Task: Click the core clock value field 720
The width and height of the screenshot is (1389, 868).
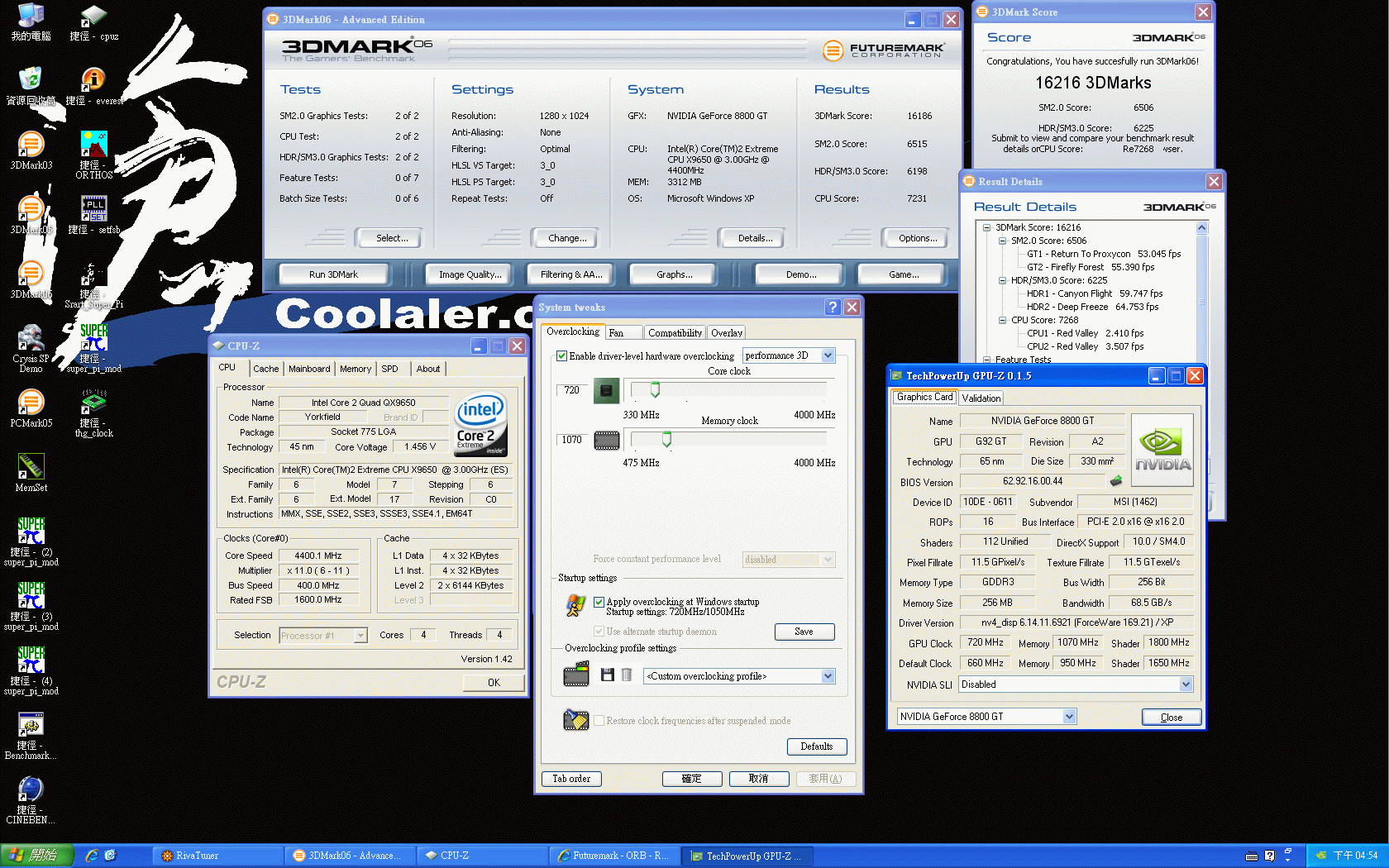Action: pyautogui.click(x=572, y=389)
